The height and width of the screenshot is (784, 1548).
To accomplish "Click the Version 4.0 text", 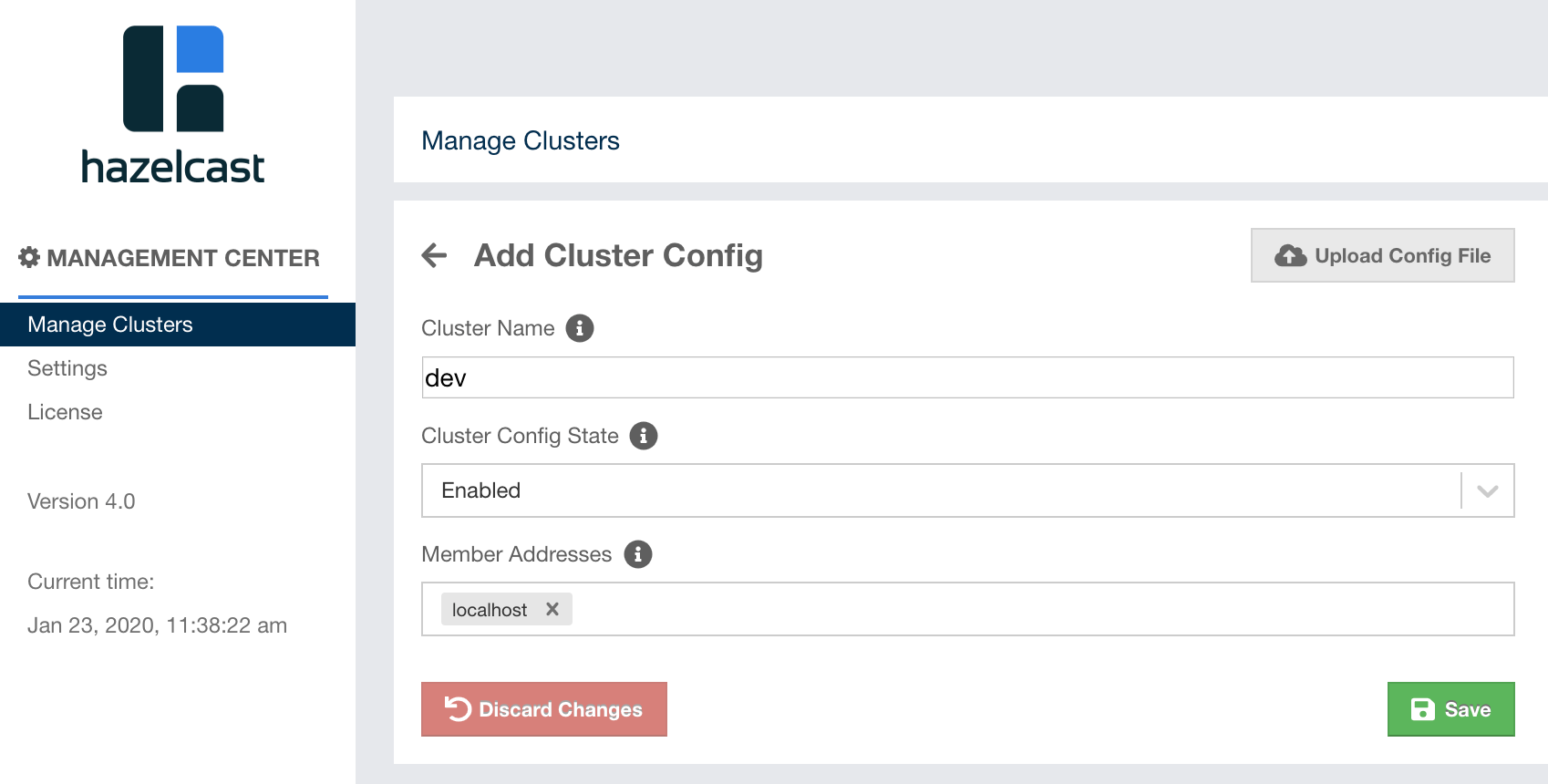I will pos(81,501).
